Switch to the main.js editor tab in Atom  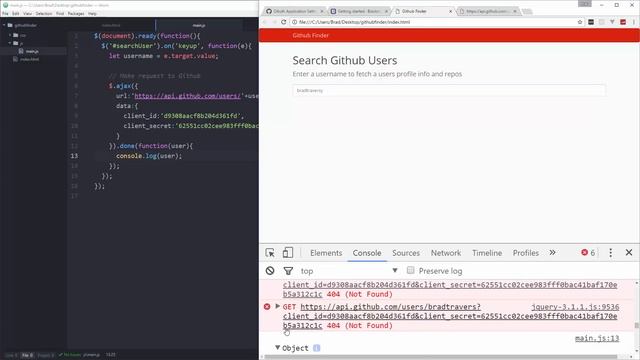199,25
